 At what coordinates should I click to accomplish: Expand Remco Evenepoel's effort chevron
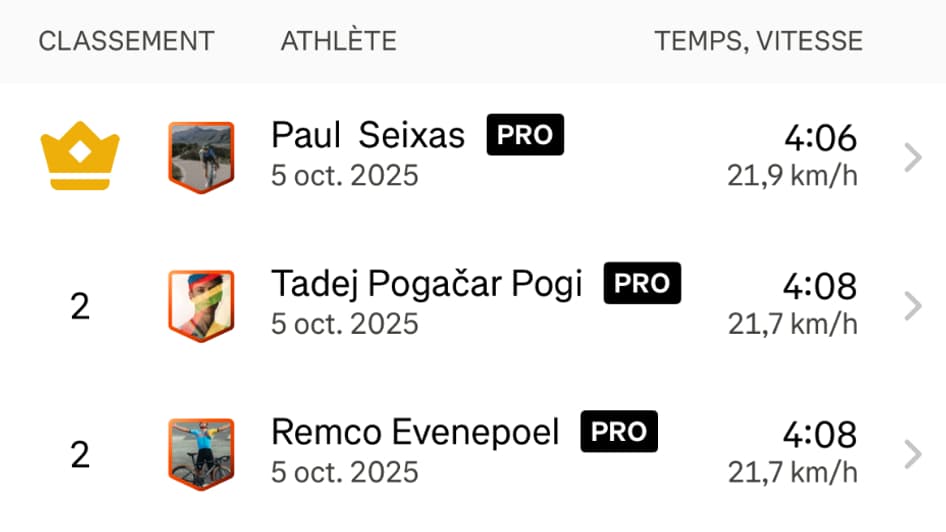click(x=912, y=455)
